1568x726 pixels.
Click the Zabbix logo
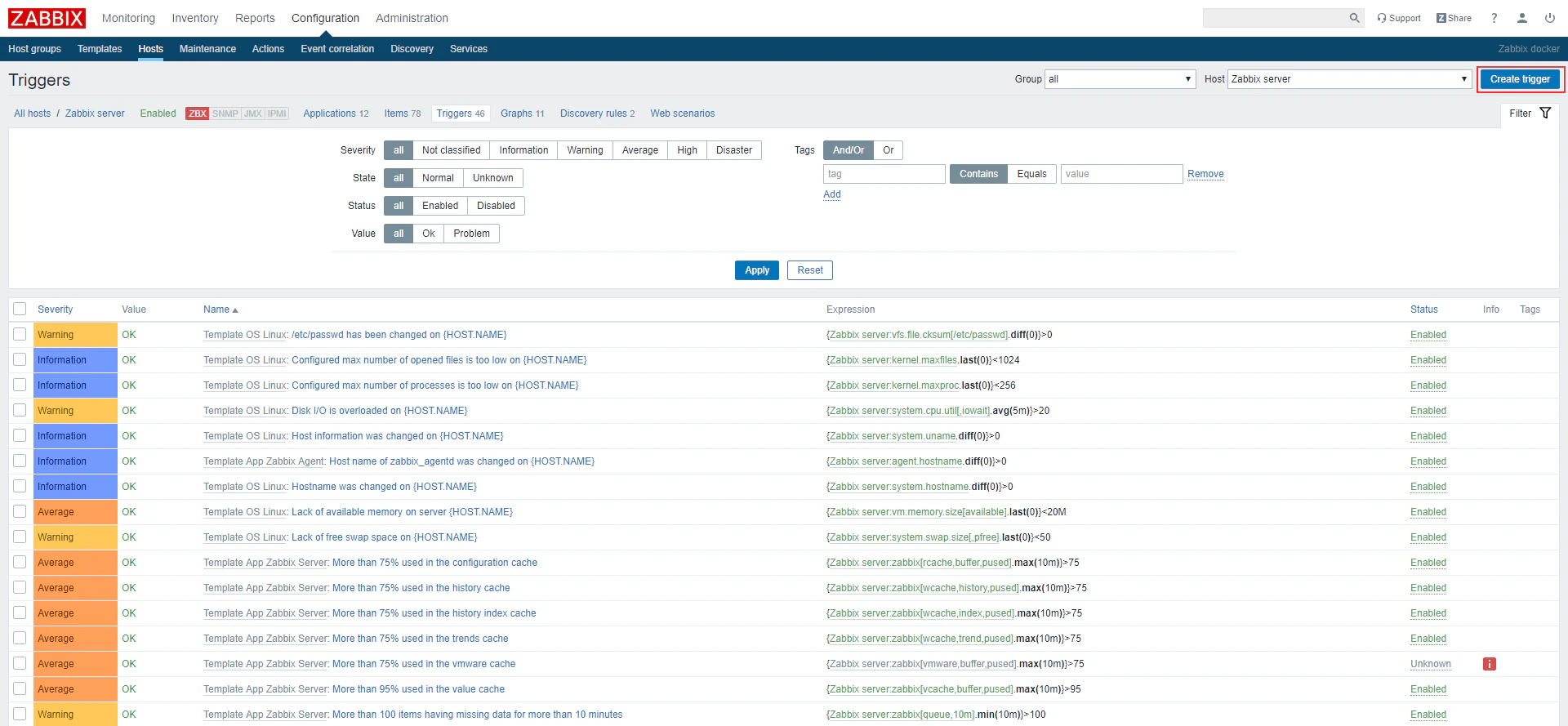point(47,18)
